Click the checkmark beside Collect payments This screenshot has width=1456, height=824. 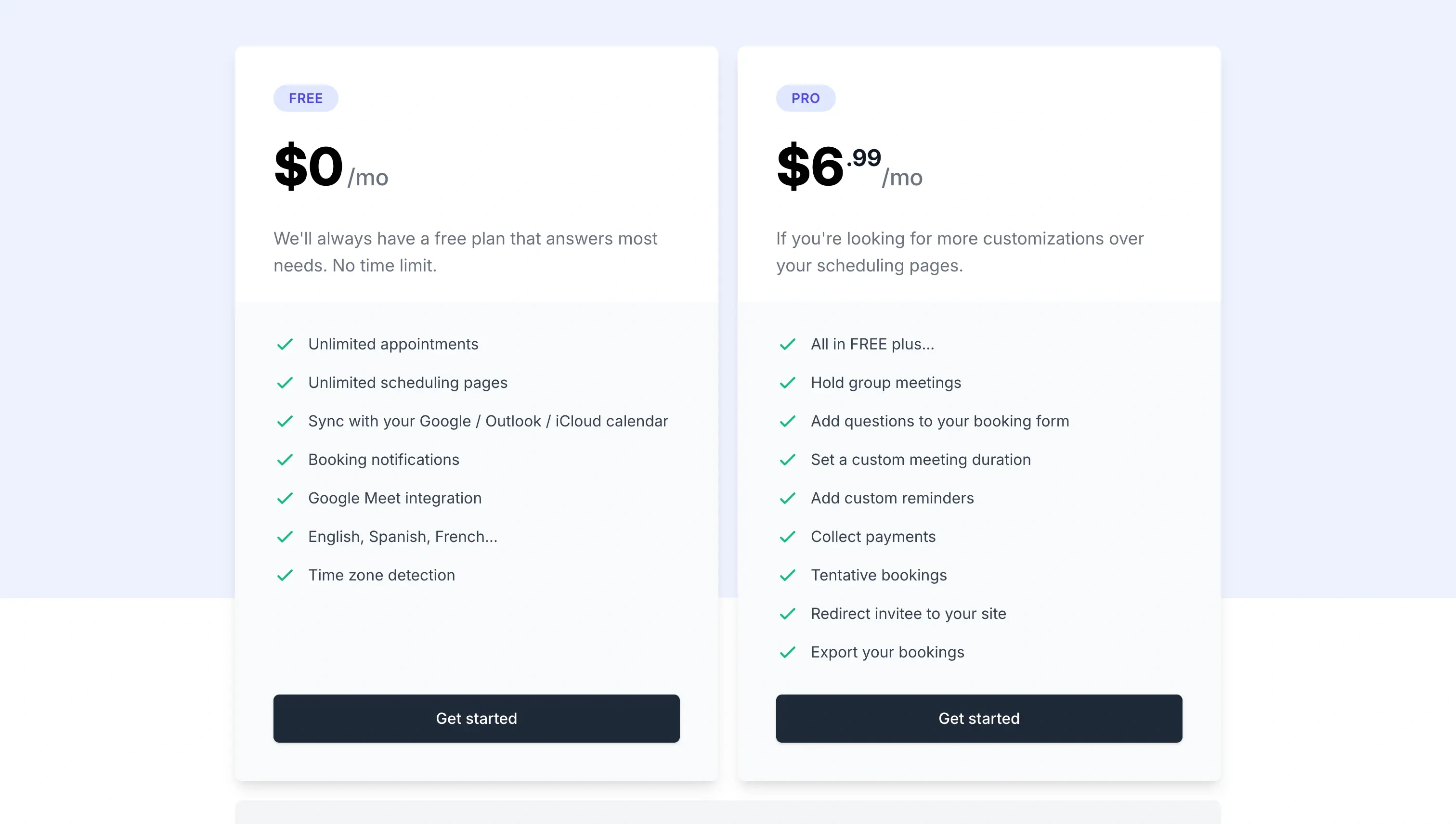click(787, 537)
